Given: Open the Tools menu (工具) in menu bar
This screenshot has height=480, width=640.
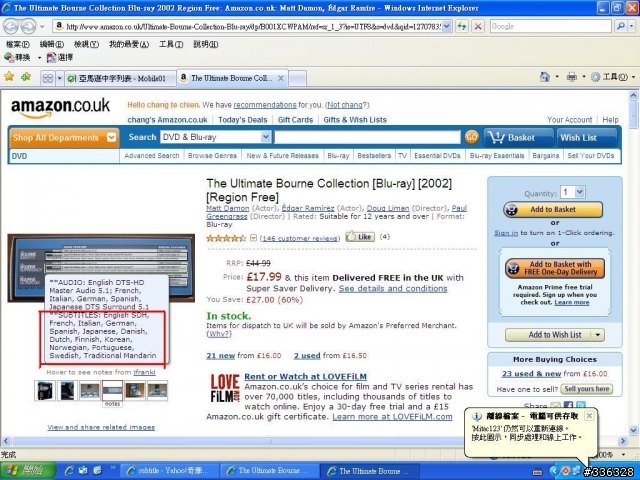Looking at the screenshot, I should [x=171, y=44].
